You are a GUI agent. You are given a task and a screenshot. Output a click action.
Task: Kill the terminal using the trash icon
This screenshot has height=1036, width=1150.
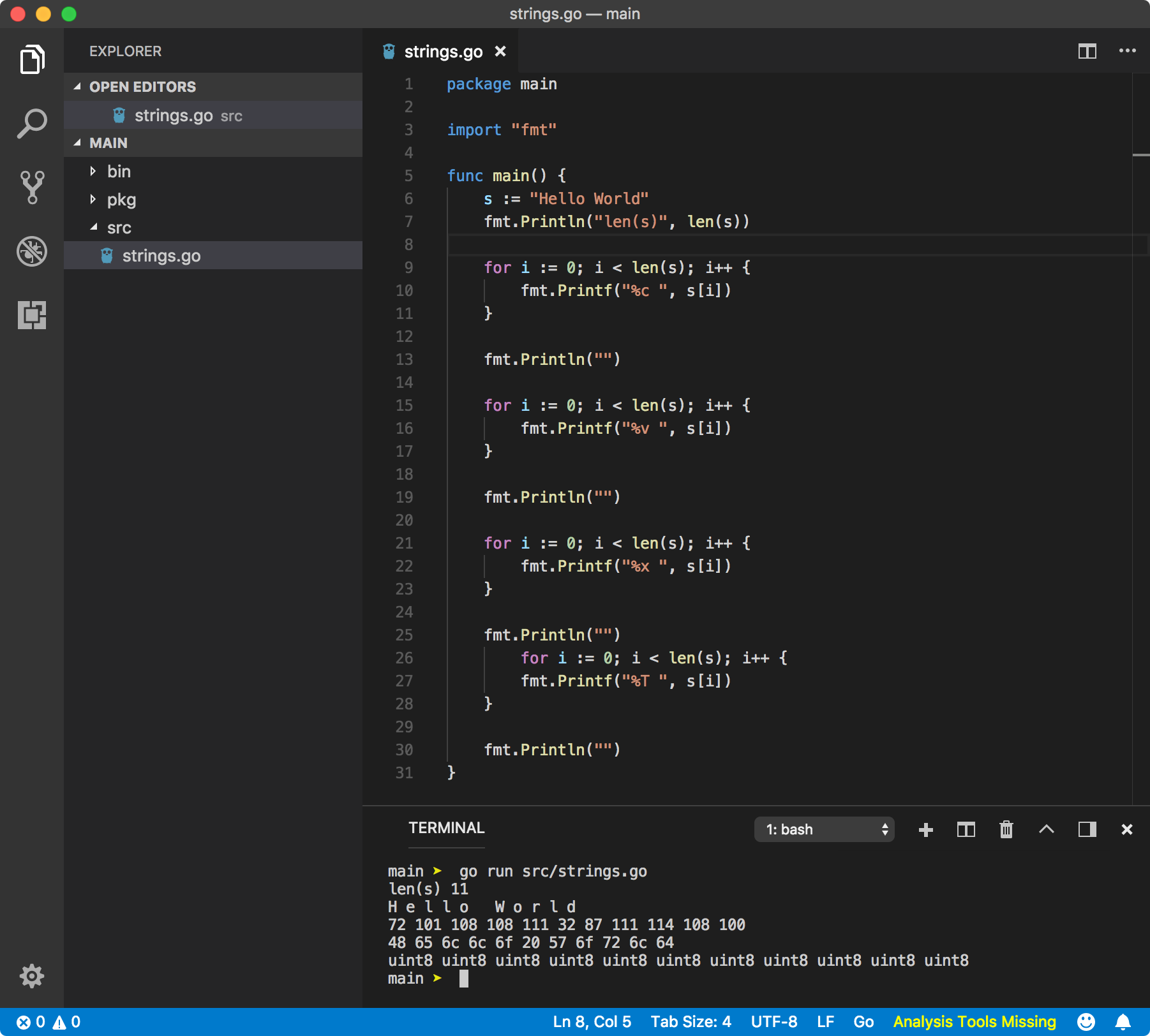(1006, 829)
